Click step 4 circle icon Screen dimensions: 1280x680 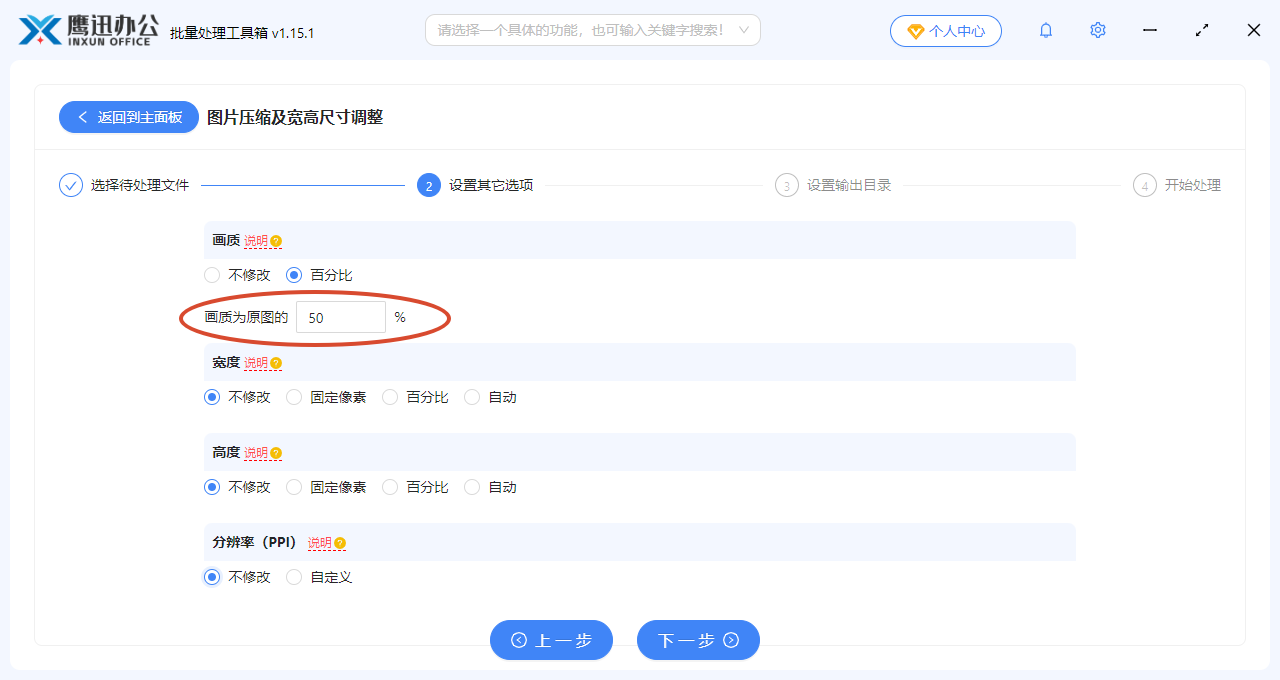coord(1144,185)
